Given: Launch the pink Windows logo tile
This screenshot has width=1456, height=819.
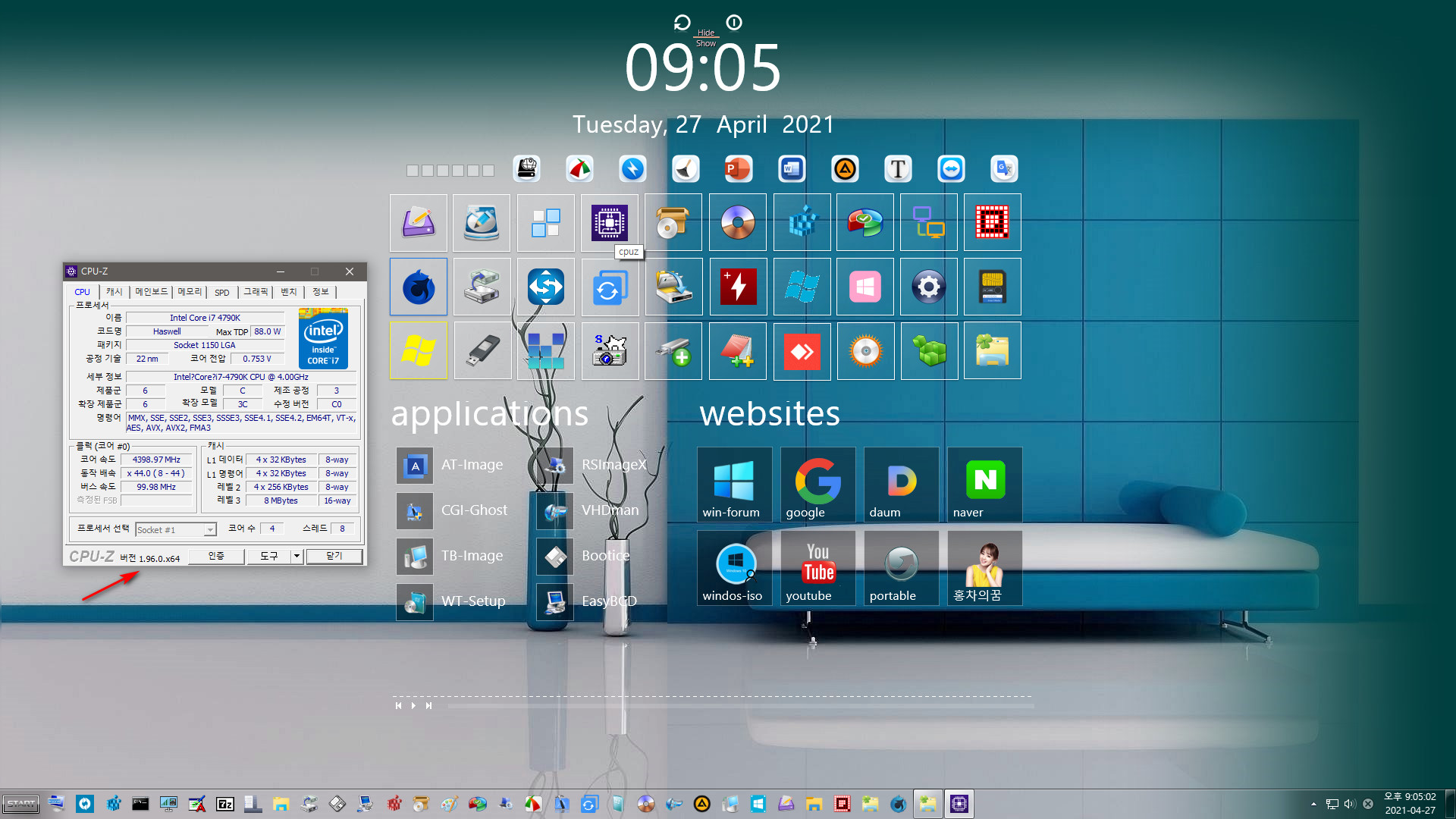Looking at the screenshot, I should coord(865,287).
